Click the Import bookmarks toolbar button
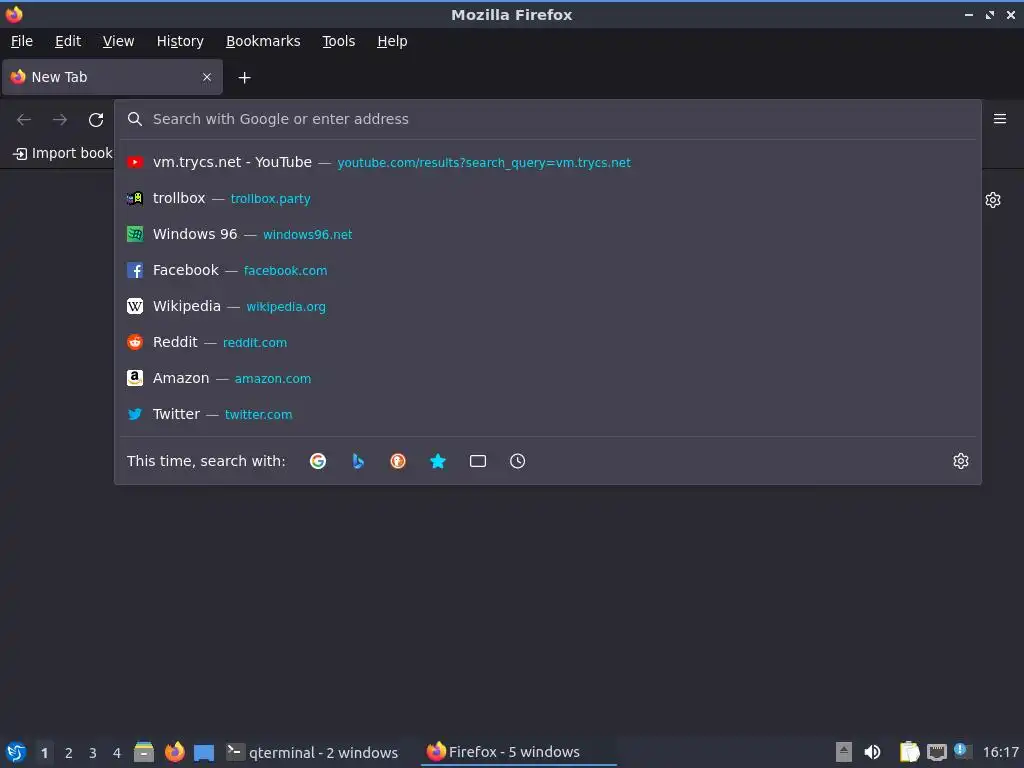This screenshot has width=1024, height=768. pos(63,153)
